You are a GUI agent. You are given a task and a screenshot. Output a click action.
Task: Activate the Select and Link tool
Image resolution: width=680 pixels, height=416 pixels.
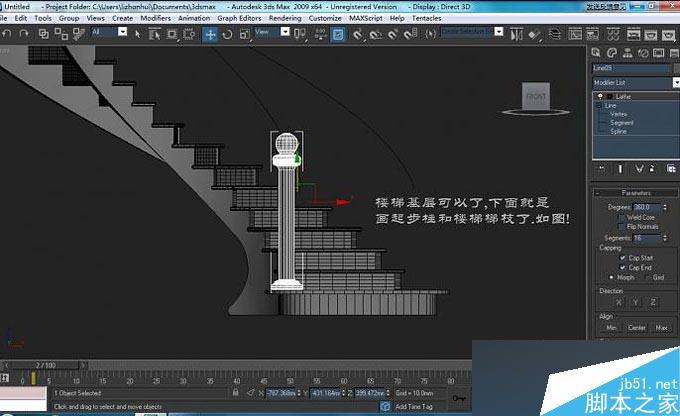pyautogui.click(x=44, y=34)
